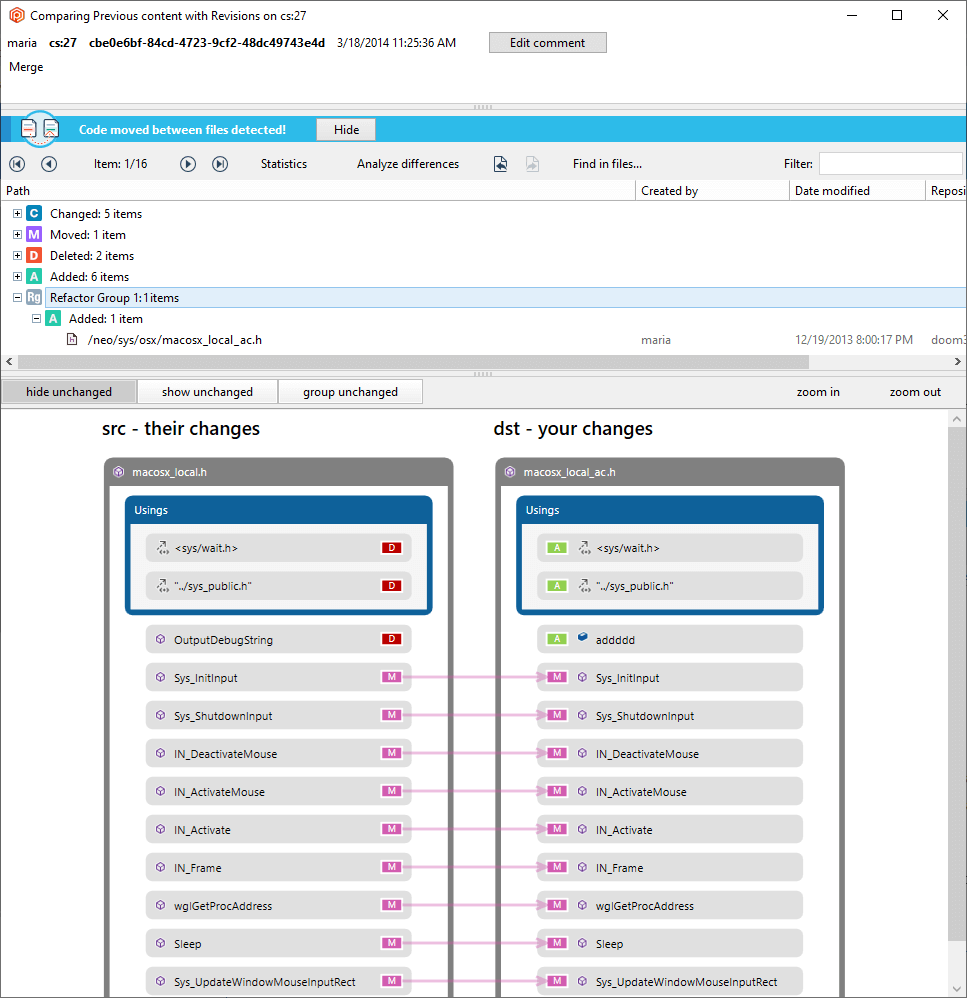Sort by Created by column header
Viewport: 967px width, 998px height.
(712, 190)
